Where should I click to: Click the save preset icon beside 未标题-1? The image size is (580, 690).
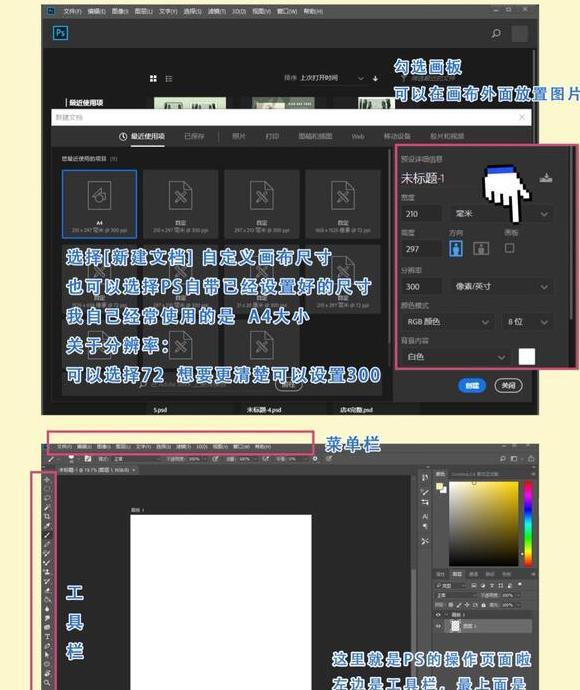point(545,178)
